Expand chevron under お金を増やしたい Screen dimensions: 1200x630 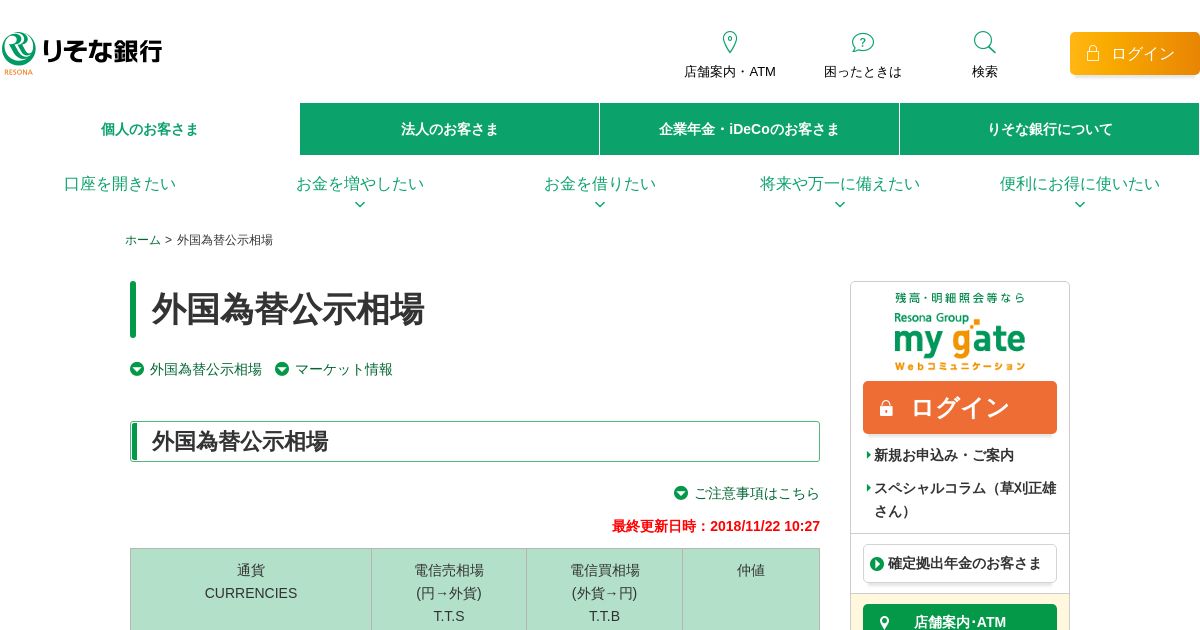(x=360, y=205)
